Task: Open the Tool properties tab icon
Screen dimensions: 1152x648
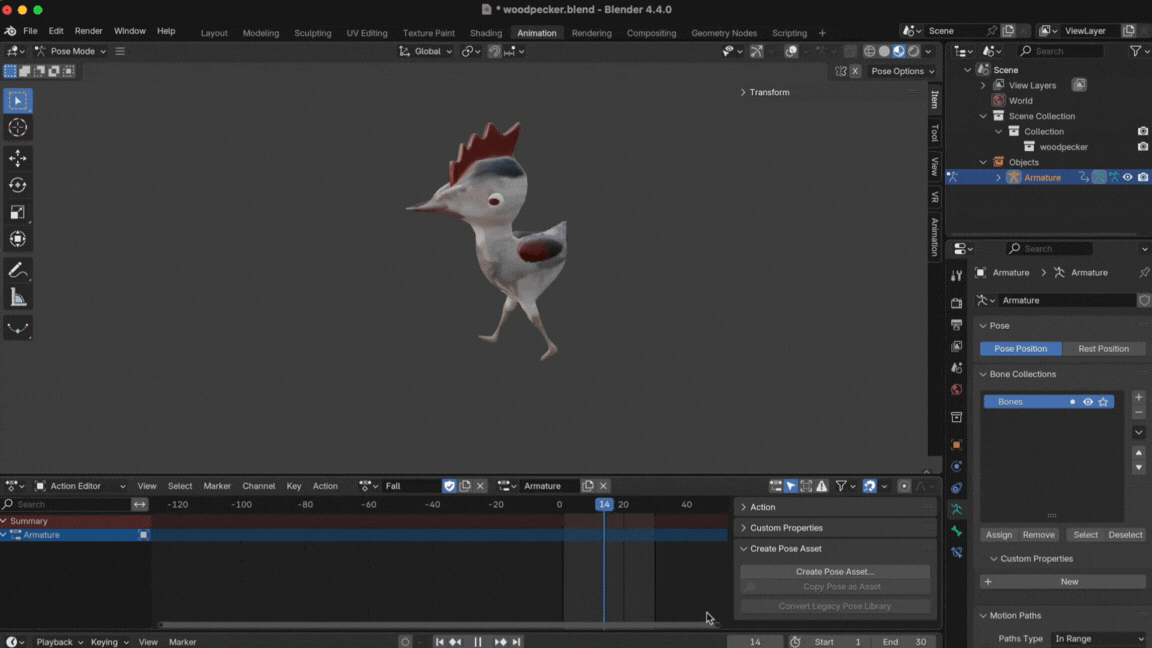Action: click(956, 276)
